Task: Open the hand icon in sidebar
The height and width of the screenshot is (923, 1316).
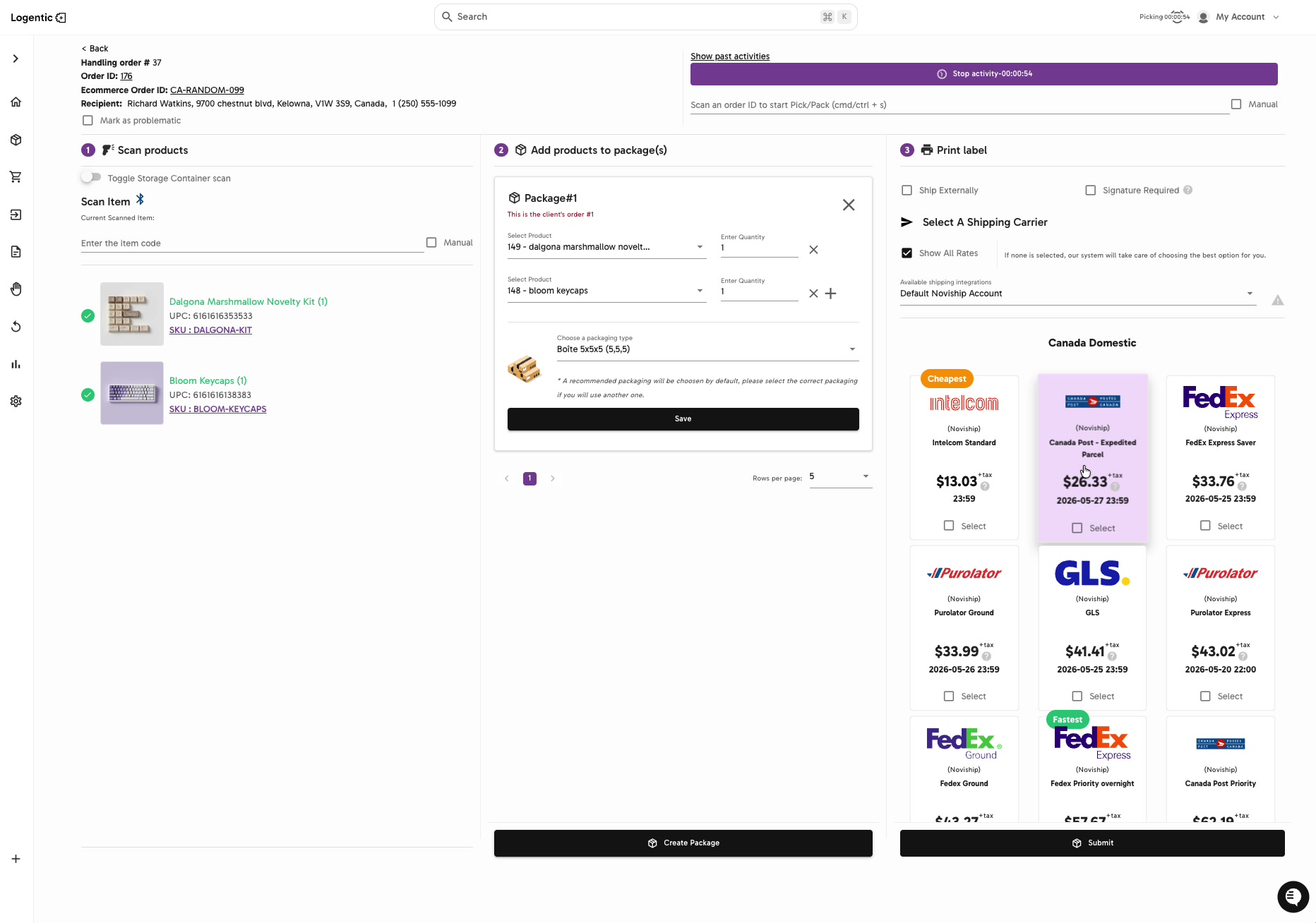Action: (16, 289)
